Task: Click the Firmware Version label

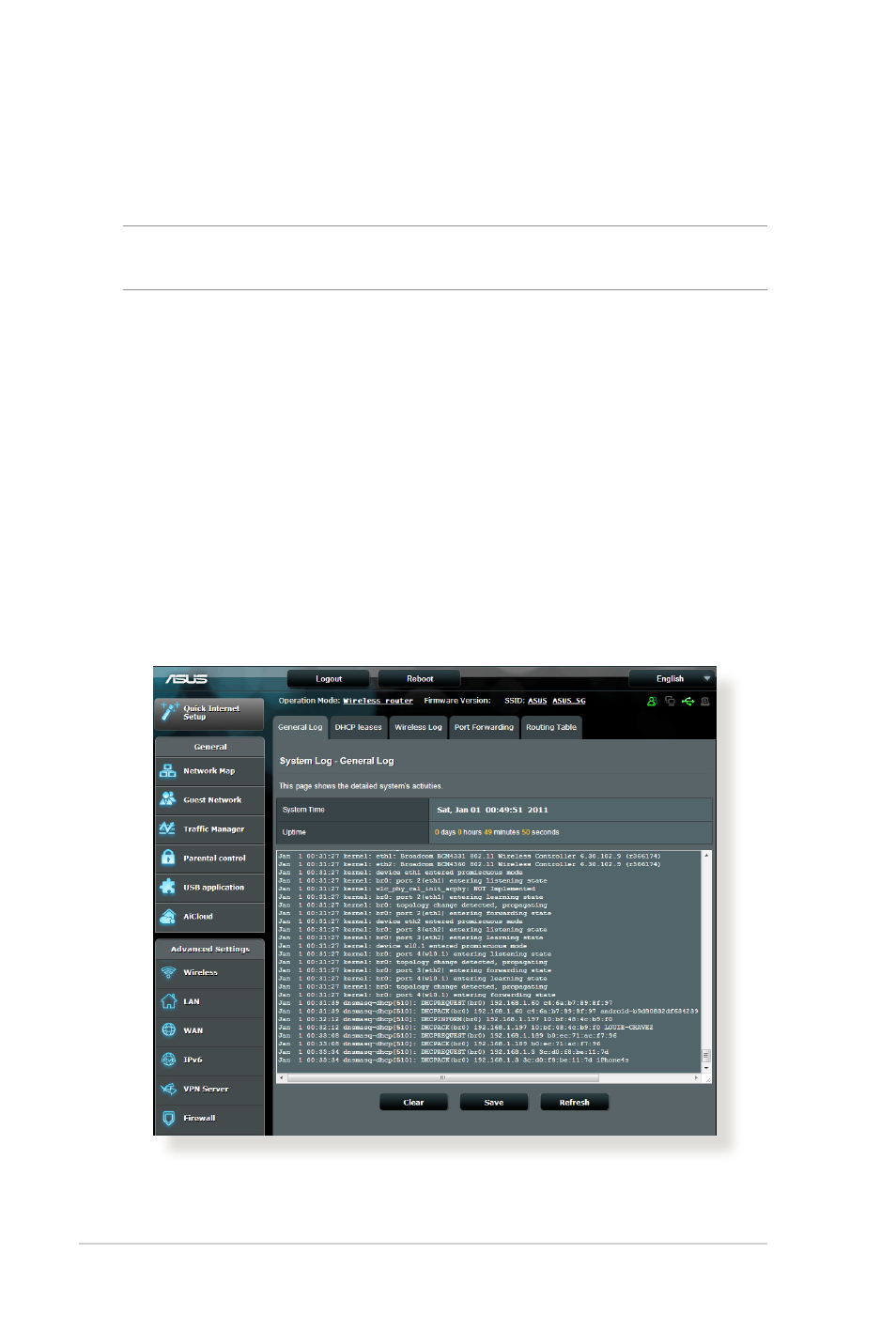Action: (457, 701)
